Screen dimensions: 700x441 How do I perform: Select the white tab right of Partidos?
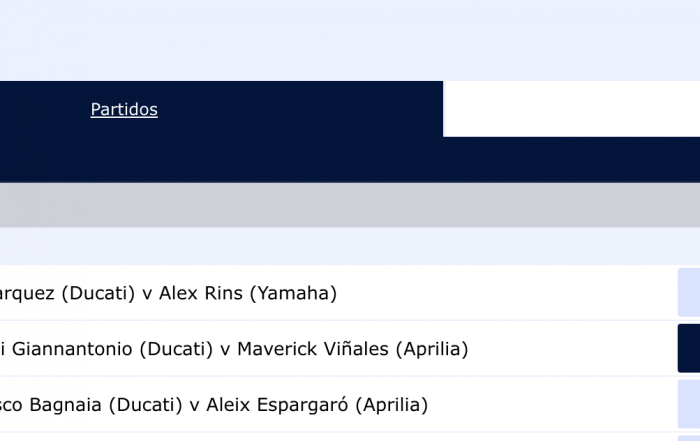click(571, 109)
